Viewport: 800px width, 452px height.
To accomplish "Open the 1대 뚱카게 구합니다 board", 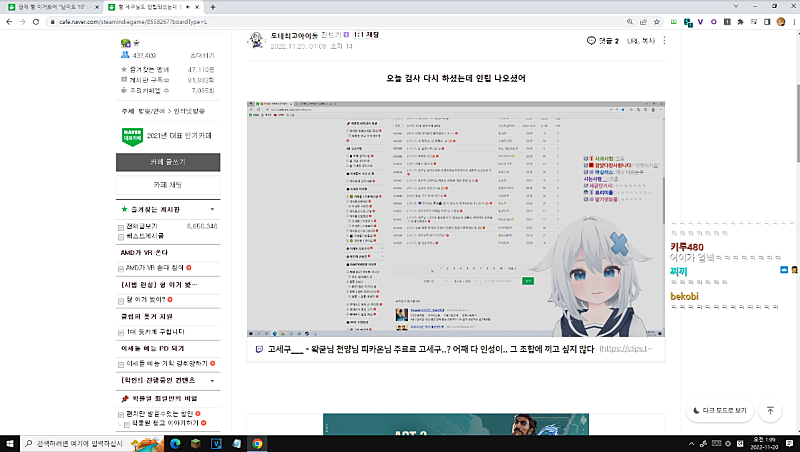I will pyautogui.click(x=155, y=332).
